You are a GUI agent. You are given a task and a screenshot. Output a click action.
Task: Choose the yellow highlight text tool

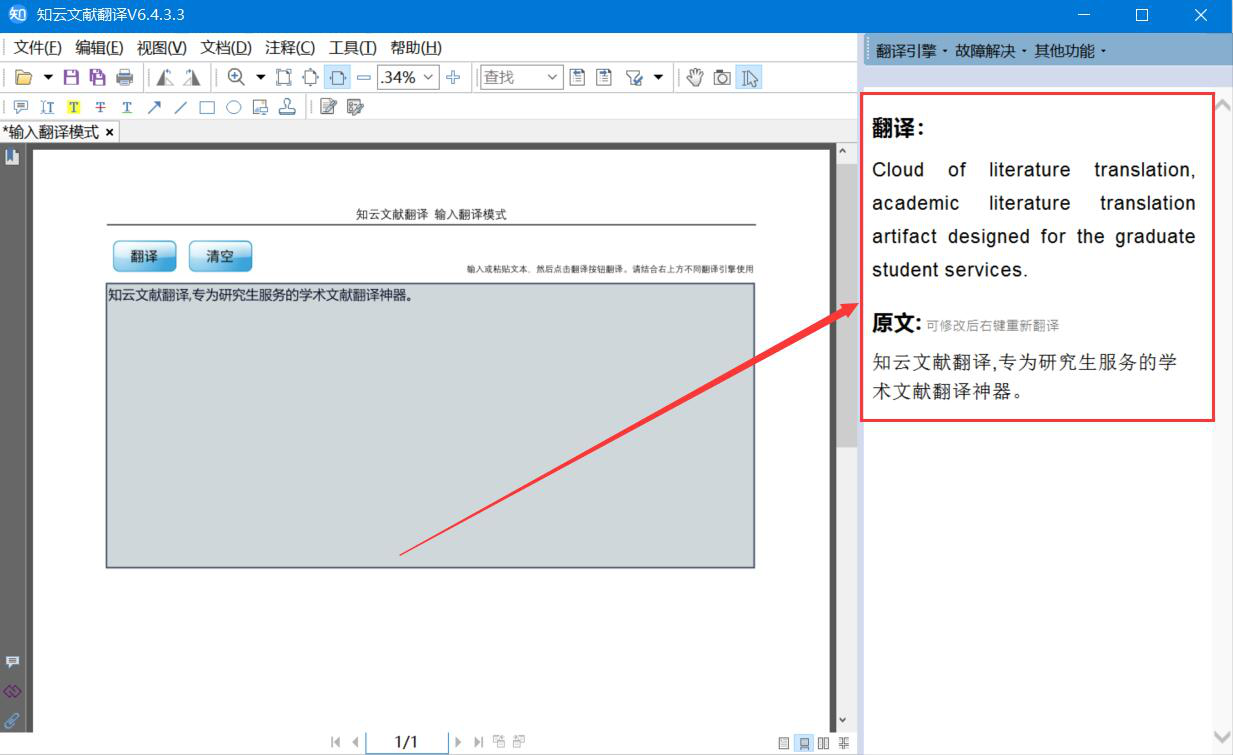tap(73, 107)
